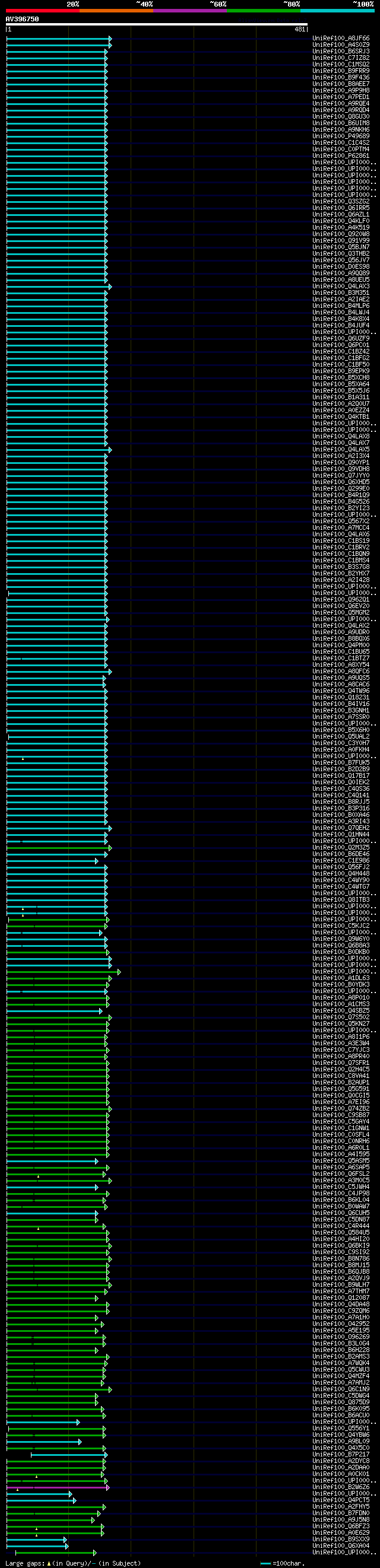Open UniRef100_A7THM7 hit
The image size is (380, 1568).
pos(341,1291)
